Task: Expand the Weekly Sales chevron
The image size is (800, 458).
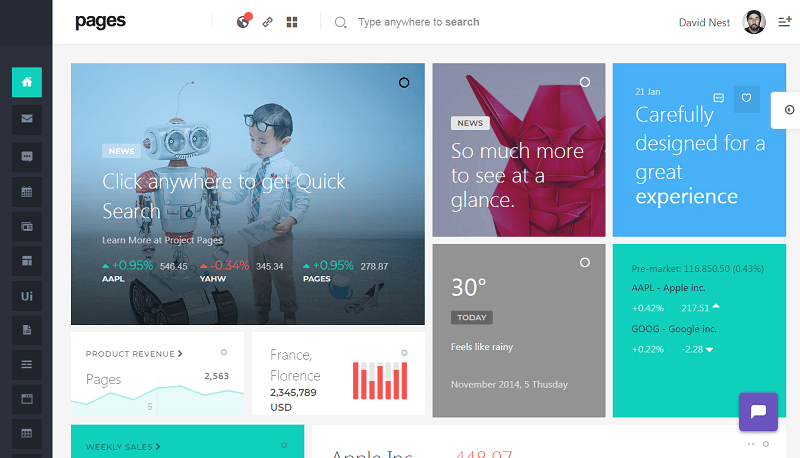Action: click(158, 446)
